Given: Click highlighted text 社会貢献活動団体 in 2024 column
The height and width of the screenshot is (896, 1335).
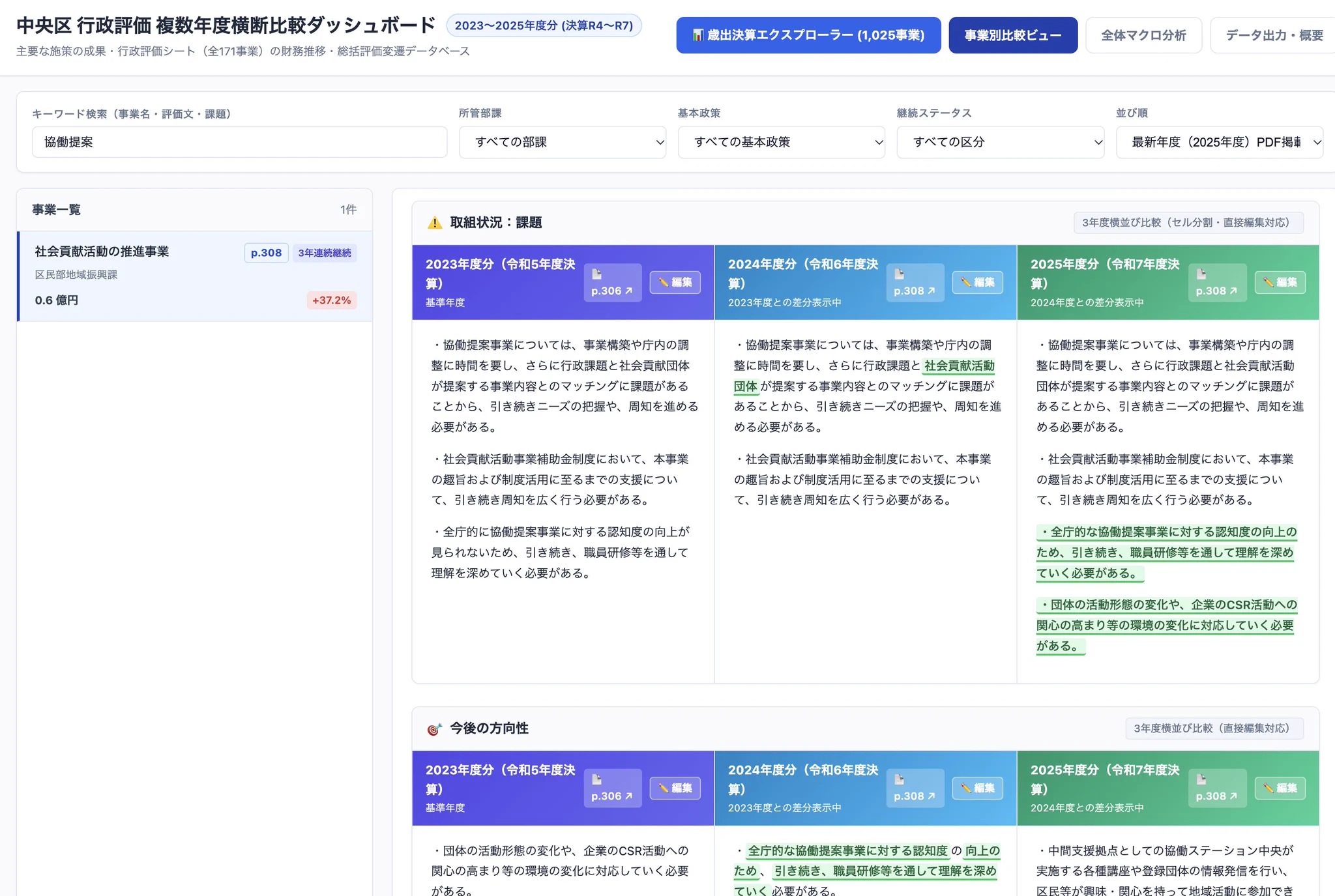Looking at the screenshot, I should click(960, 366).
